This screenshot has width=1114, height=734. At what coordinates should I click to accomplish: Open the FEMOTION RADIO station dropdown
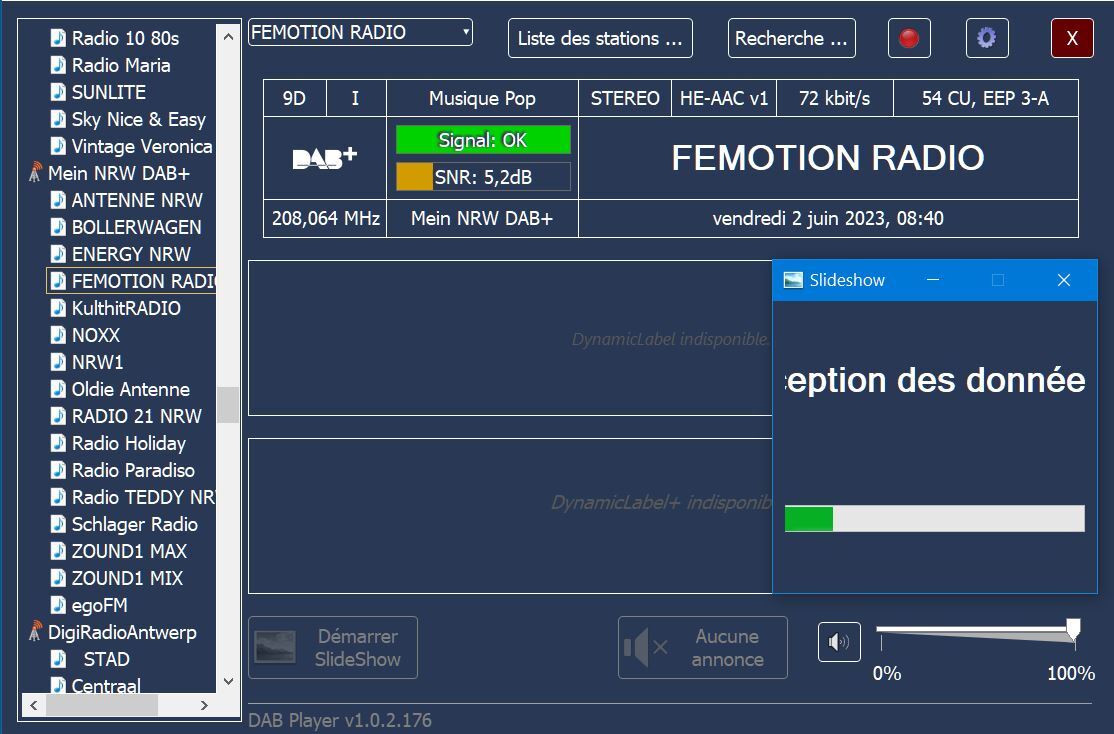(x=360, y=32)
